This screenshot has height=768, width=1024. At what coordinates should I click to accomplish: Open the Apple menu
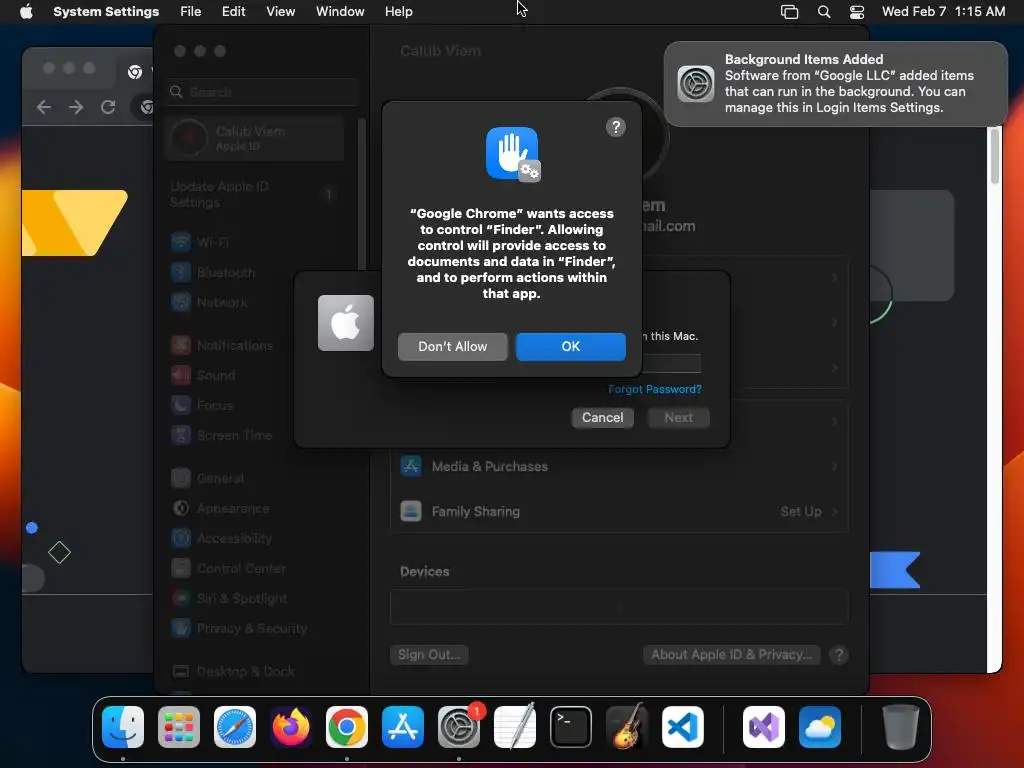click(26, 11)
